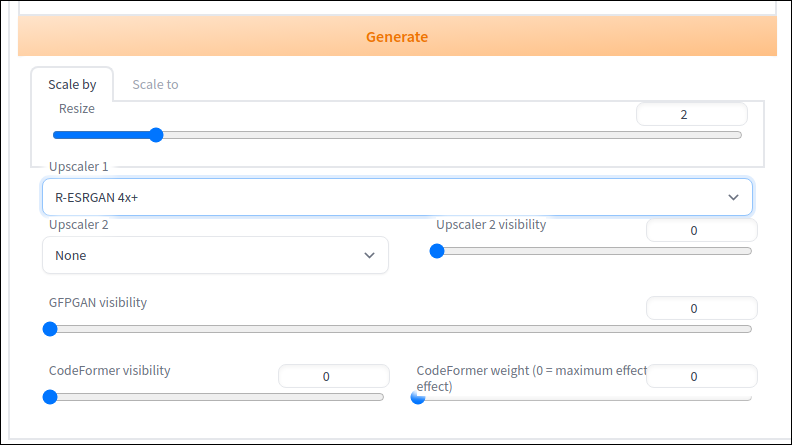The image size is (792, 445).
Task: Click the None option in Upscaler 2 field
Action: pyautogui.click(x=71, y=256)
